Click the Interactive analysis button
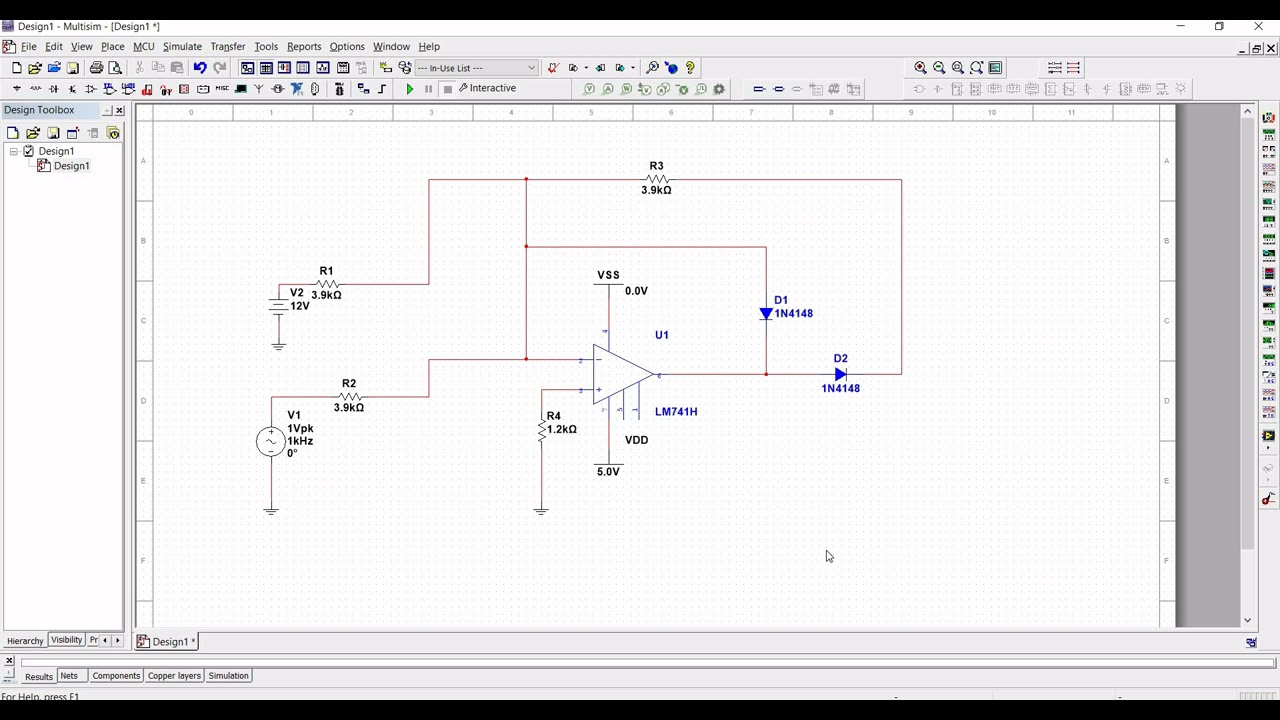This screenshot has width=1280, height=720. click(x=488, y=88)
